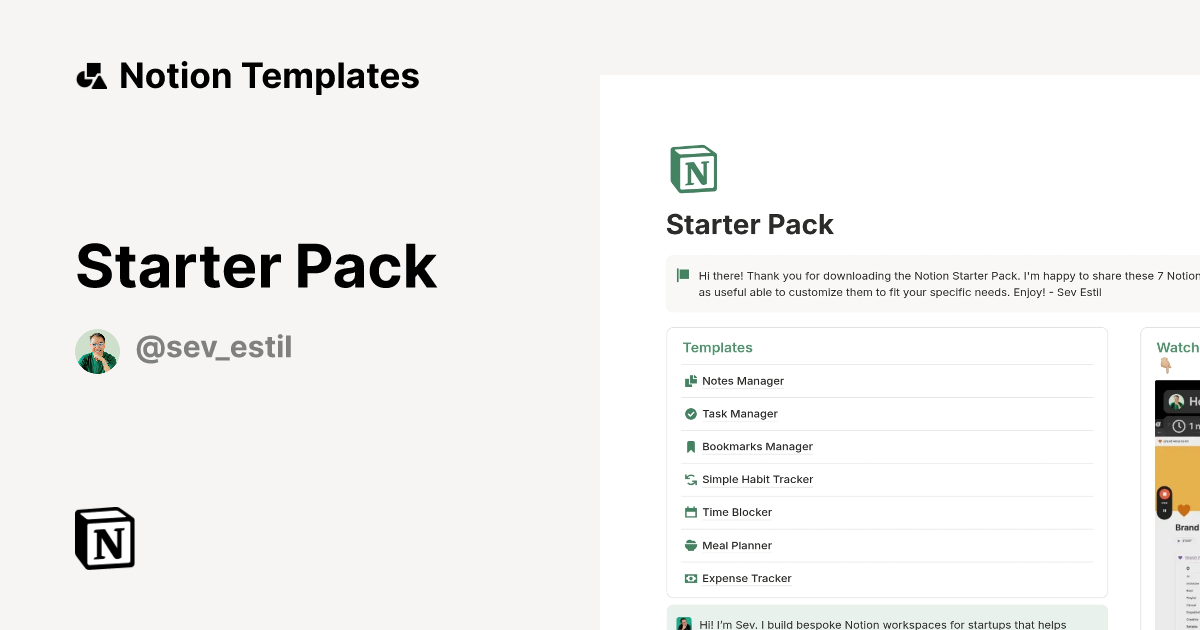
Task: Open the Expense Tracker template
Action: [746, 578]
